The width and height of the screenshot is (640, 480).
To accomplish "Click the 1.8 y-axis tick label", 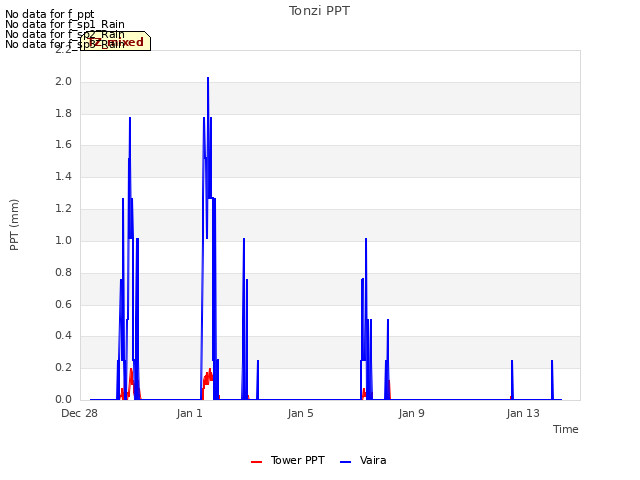I will (63, 113).
